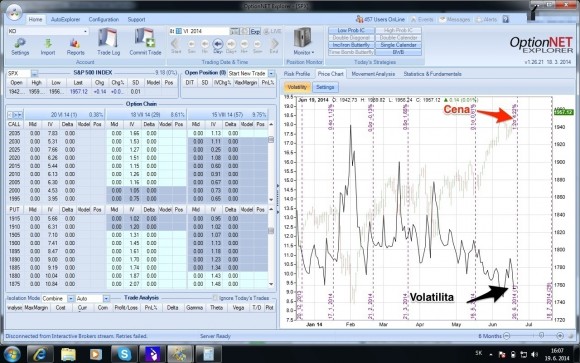The width and height of the screenshot is (580, 363).
Task: Step forward one day with Day+ arrow
Action: [x=231, y=46]
